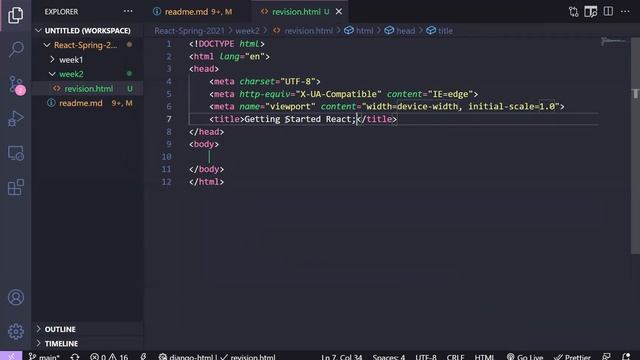Screen dimensions: 640x360
Task: Open the Run and Debug view
Action: (16, 119)
